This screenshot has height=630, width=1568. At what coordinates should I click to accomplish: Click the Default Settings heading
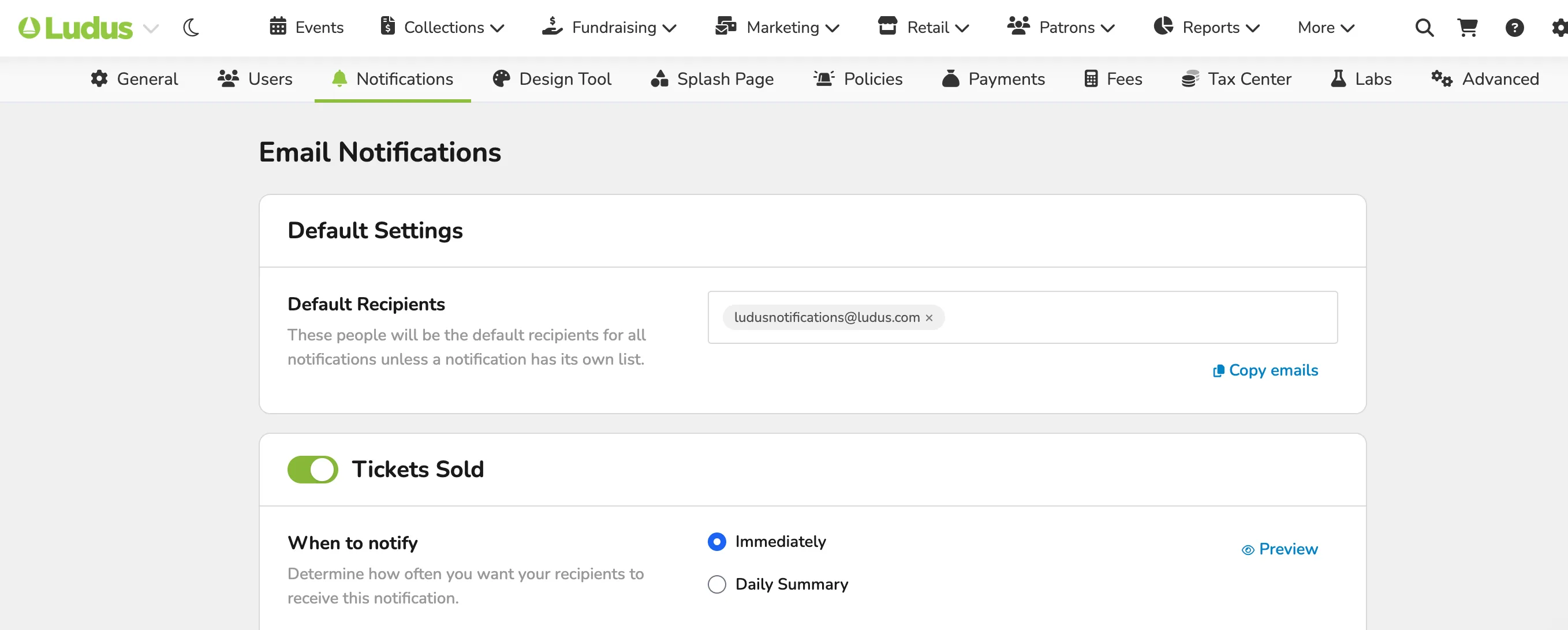click(375, 230)
